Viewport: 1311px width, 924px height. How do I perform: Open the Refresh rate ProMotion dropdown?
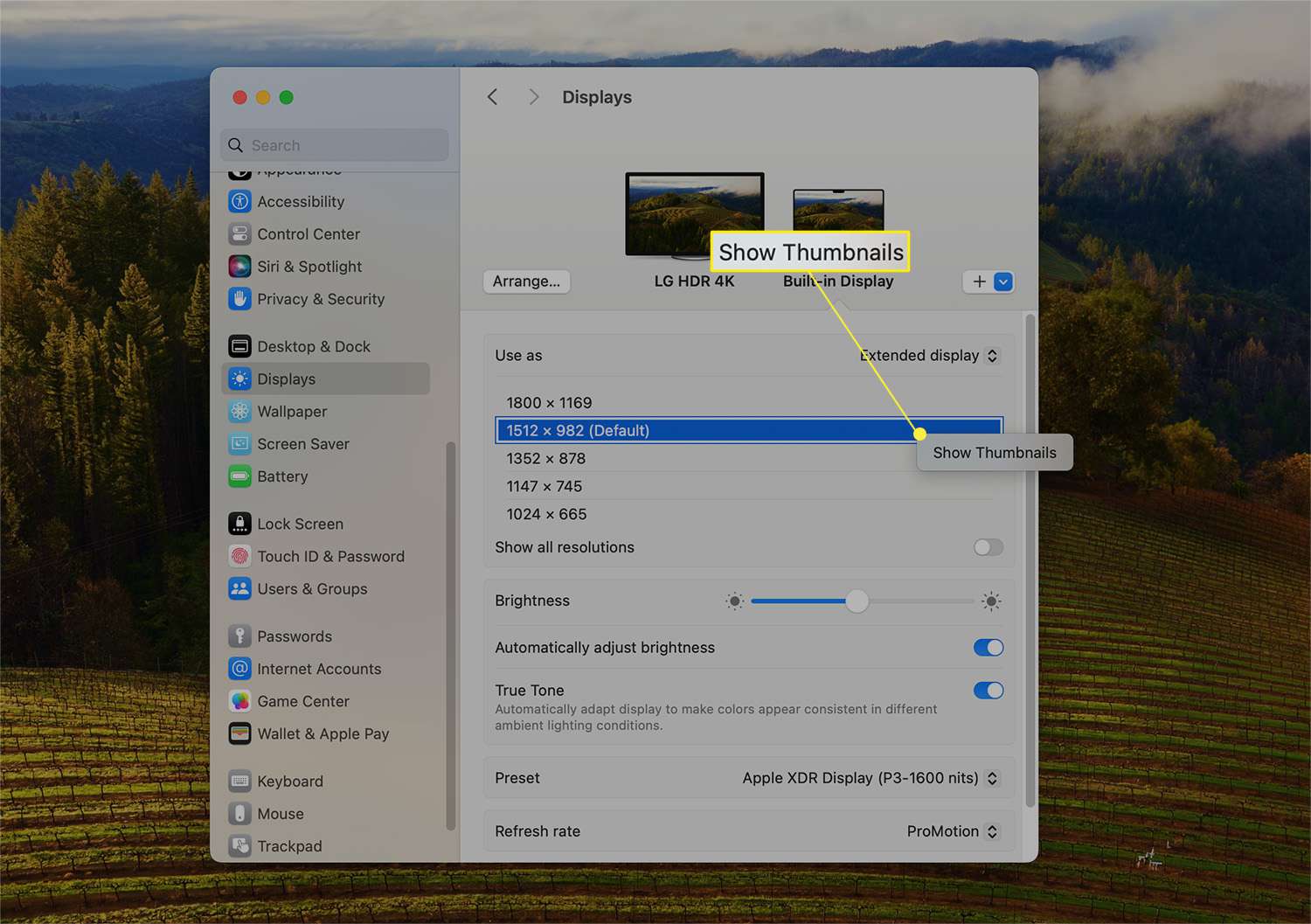(x=952, y=831)
